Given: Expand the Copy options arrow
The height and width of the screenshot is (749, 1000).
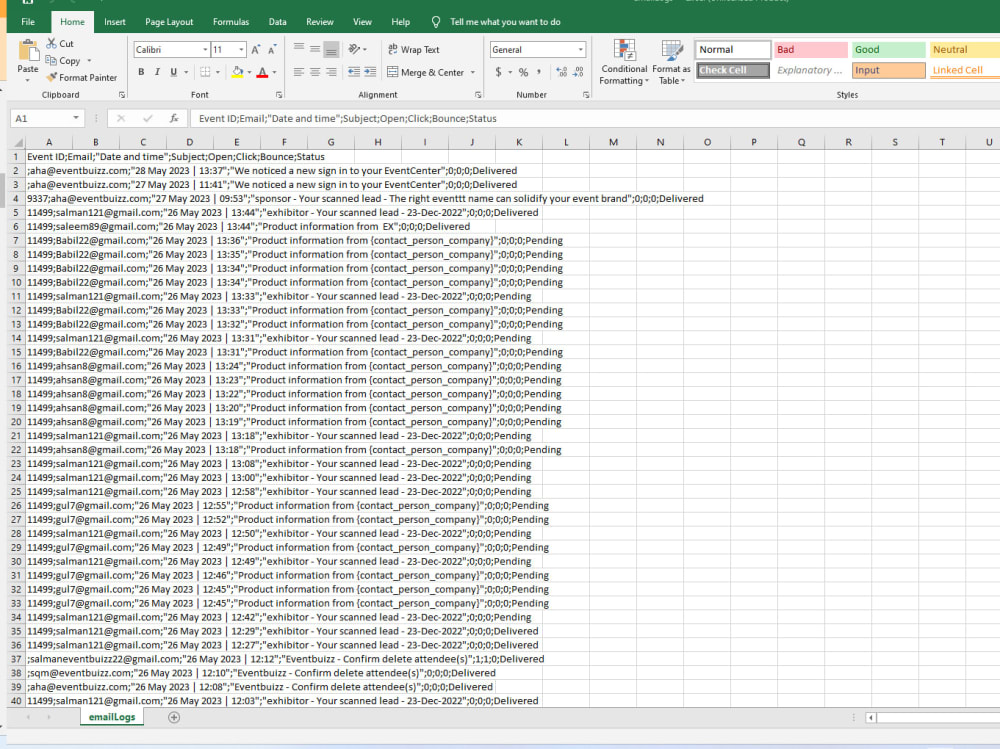Looking at the screenshot, I should 89,61.
